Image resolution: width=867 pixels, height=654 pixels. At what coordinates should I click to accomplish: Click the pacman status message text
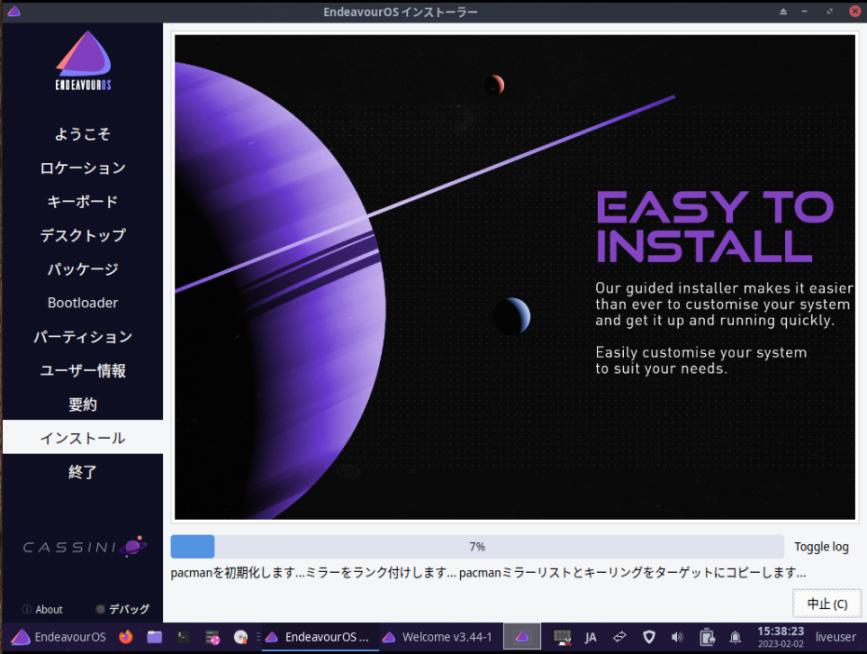(488, 573)
